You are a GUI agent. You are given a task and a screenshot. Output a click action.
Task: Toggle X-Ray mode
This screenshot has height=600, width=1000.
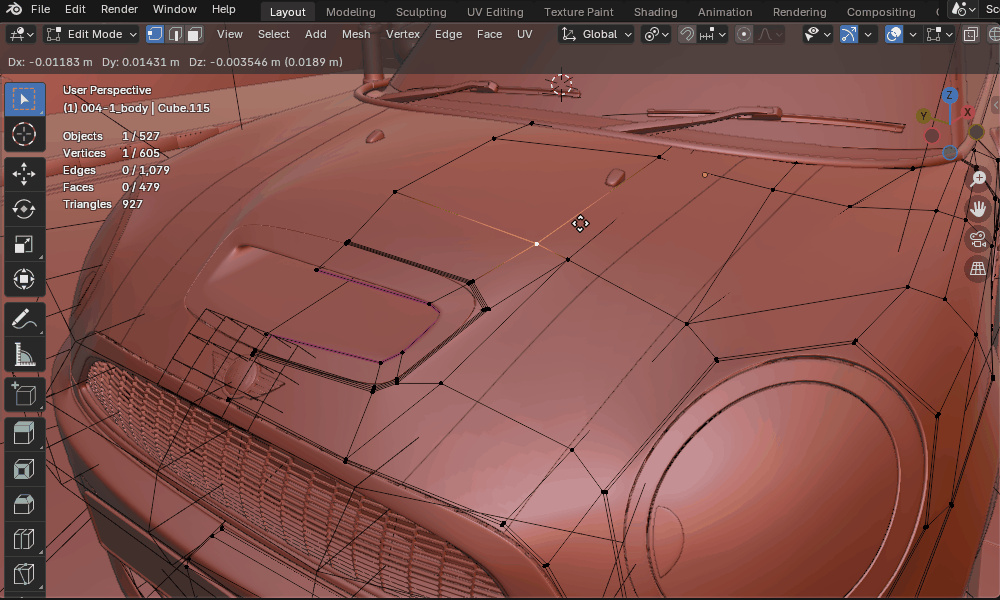click(x=971, y=34)
